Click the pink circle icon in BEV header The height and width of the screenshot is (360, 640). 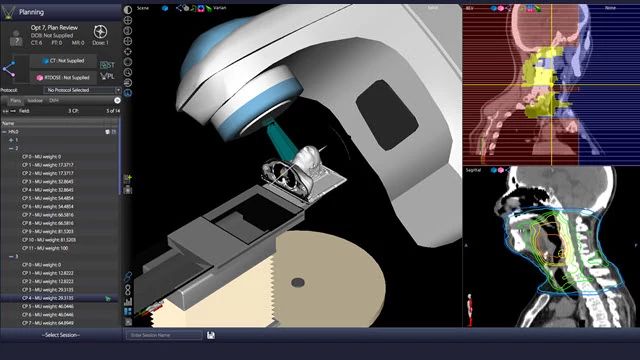[x=501, y=8]
